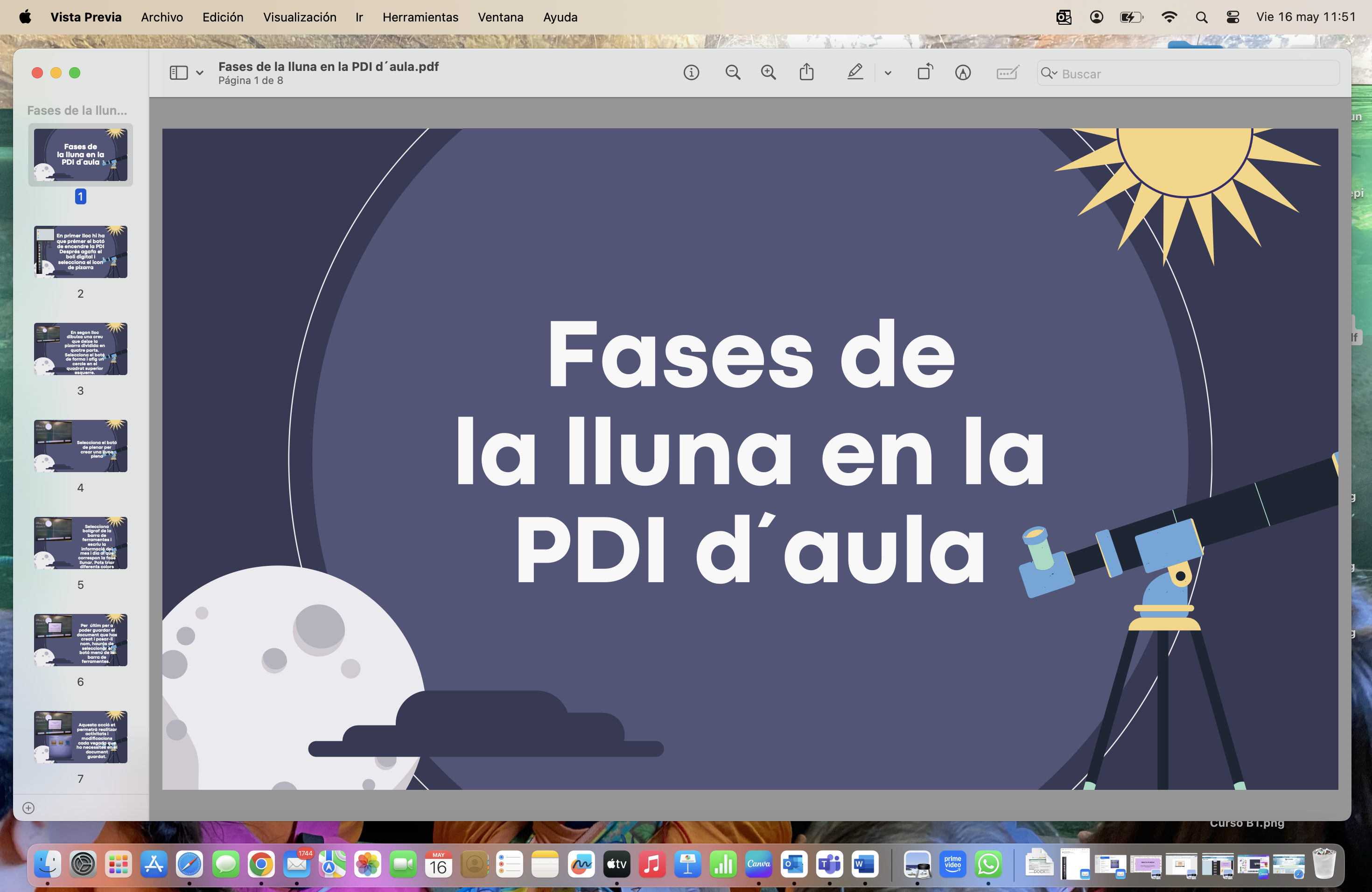The height and width of the screenshot is (892, 1372).
Task: Open Wi-Fi status menu
Action: click(x=1169, y=17)
